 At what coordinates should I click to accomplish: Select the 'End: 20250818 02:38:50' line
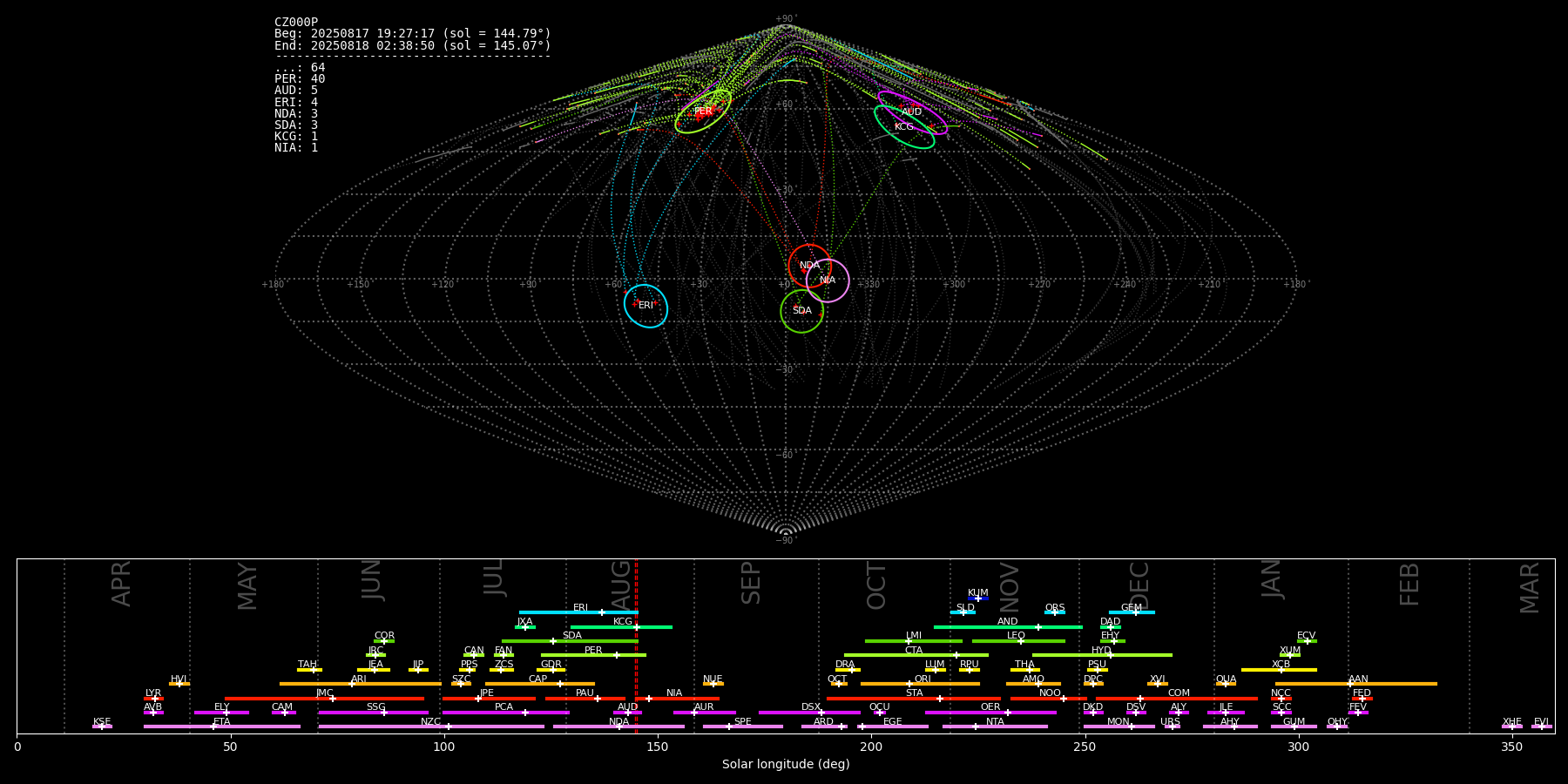(413, 45)
